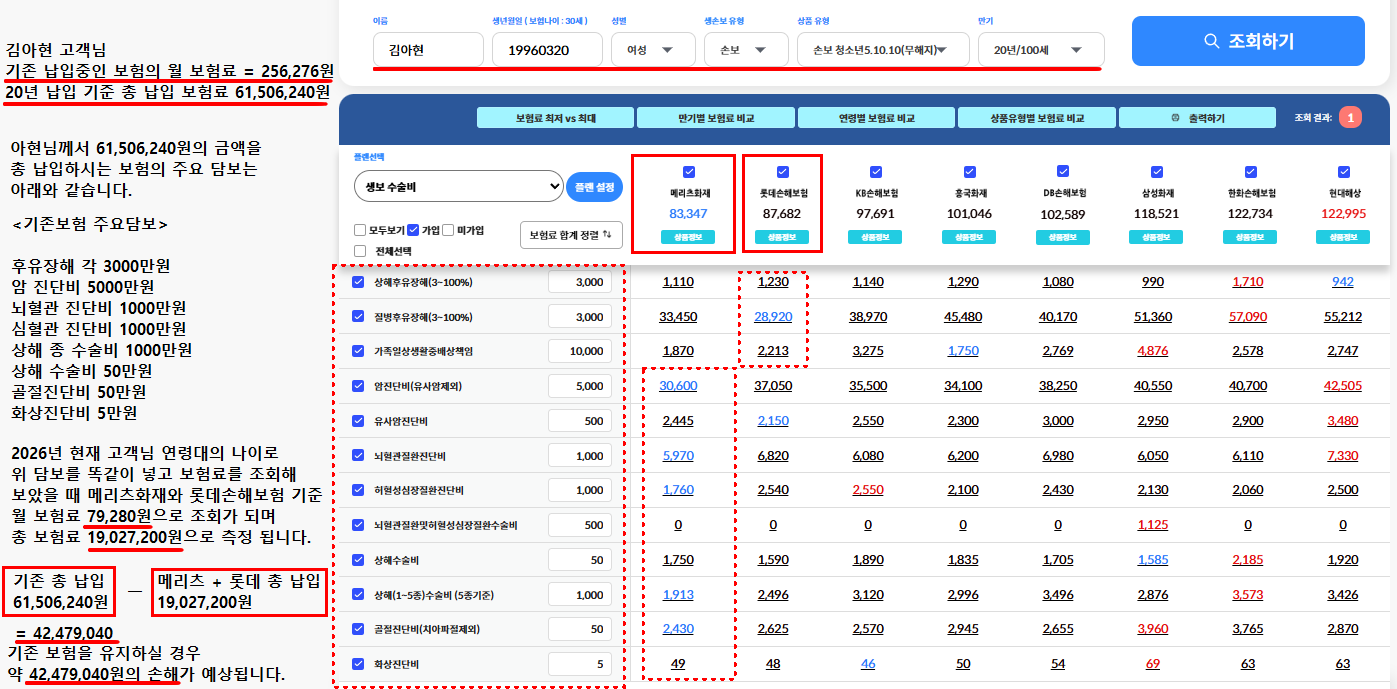
Task: Select the 만기별 보험료 비교 tab
Action: pos(715,118)
